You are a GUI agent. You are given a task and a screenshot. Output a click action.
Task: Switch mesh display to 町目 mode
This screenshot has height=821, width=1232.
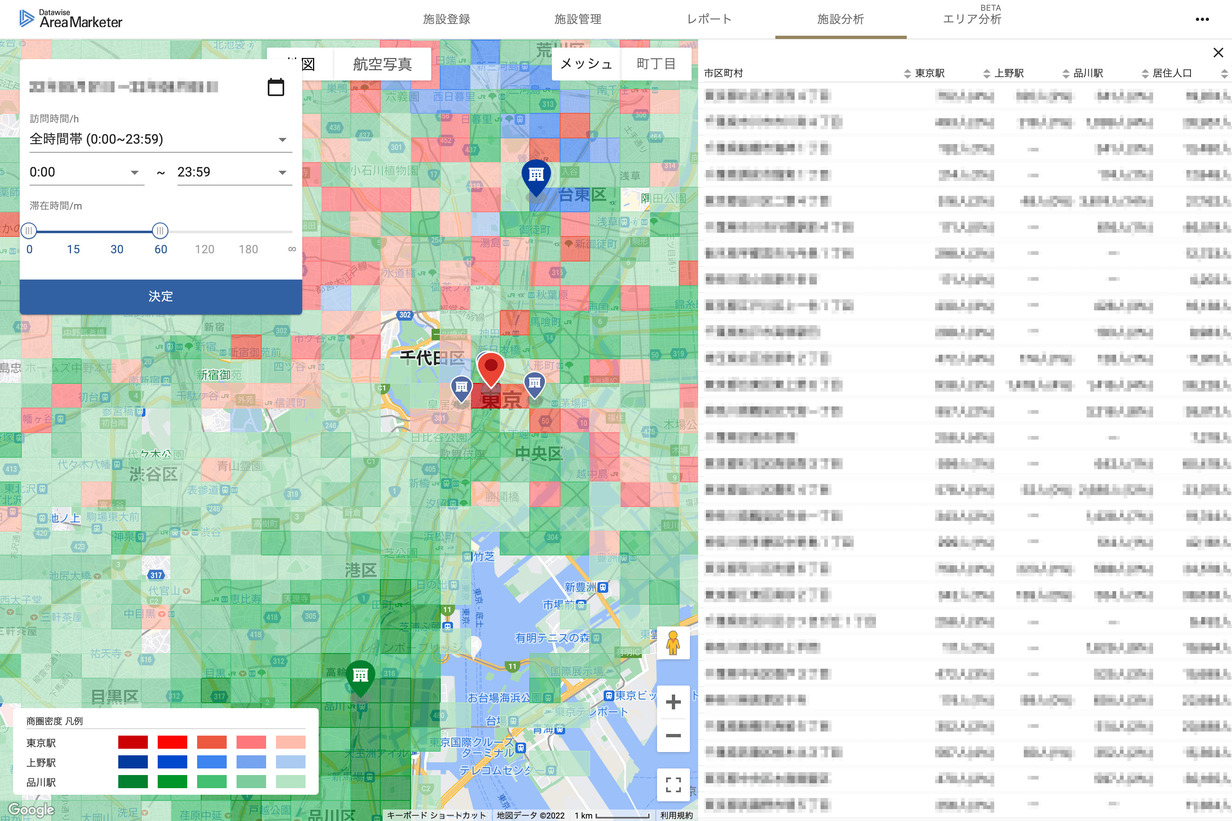pyautogui.click(x=656, y=63)
